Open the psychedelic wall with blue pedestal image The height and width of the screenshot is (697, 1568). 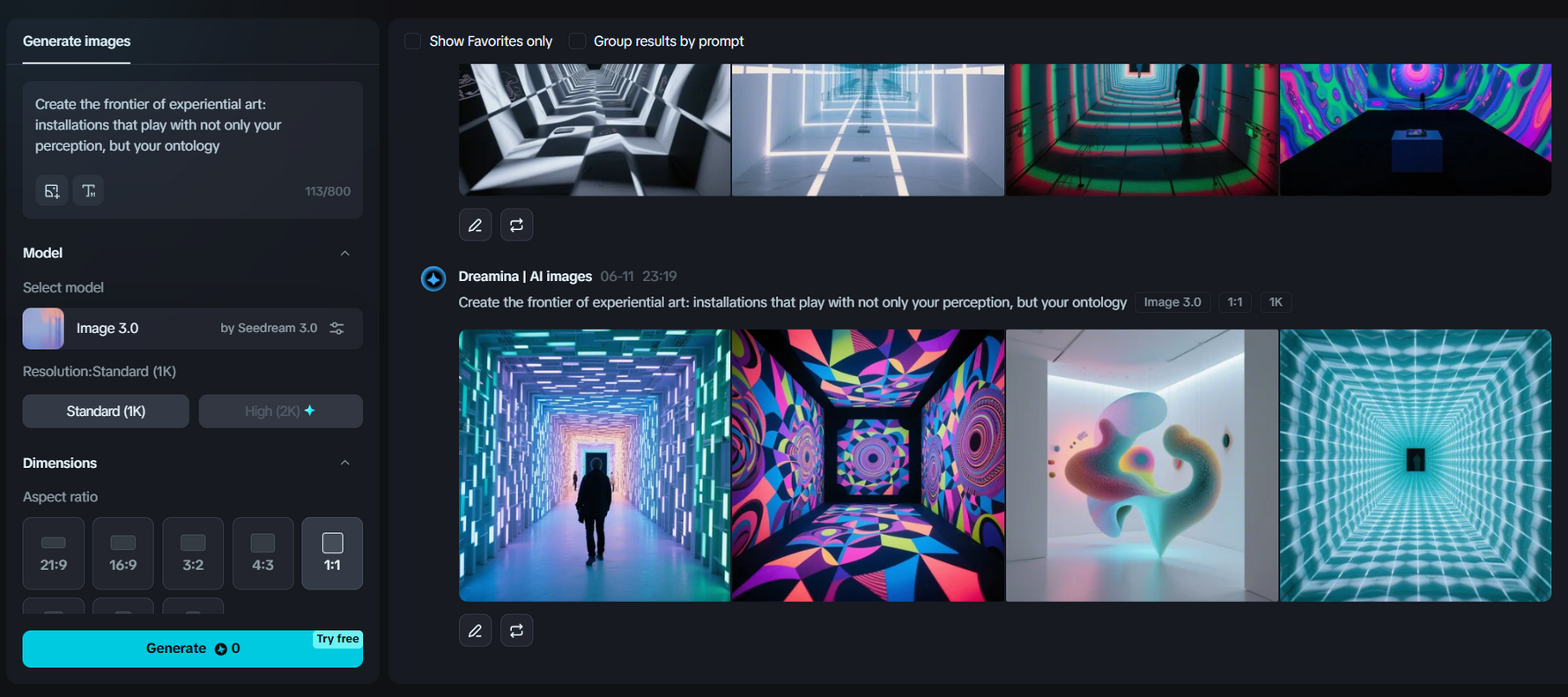click(x=1416, y=130)
